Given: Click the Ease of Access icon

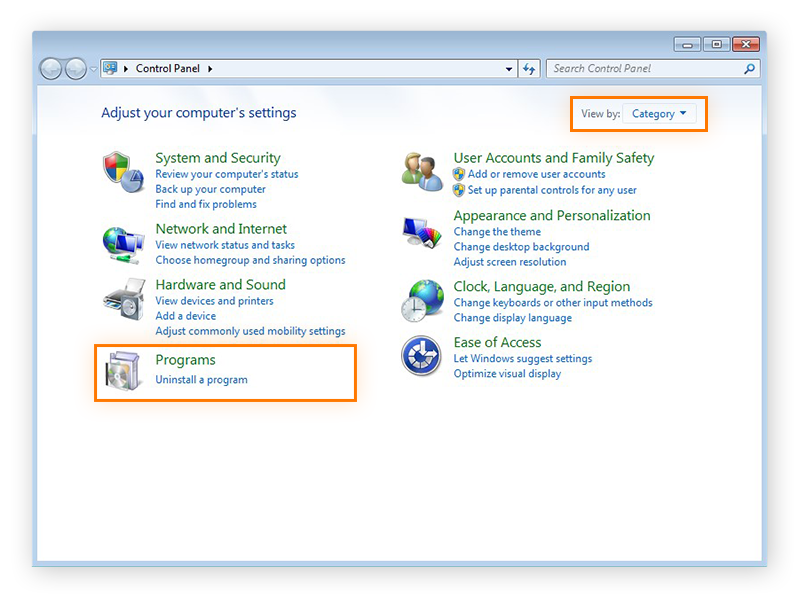Looking at the screenshot, I should click(x=420, y=356).
